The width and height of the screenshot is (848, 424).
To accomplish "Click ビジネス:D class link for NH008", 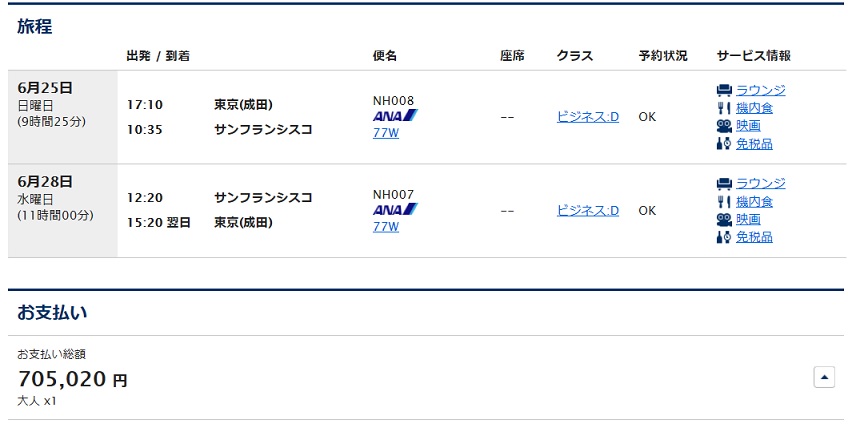I will (588, 117).
